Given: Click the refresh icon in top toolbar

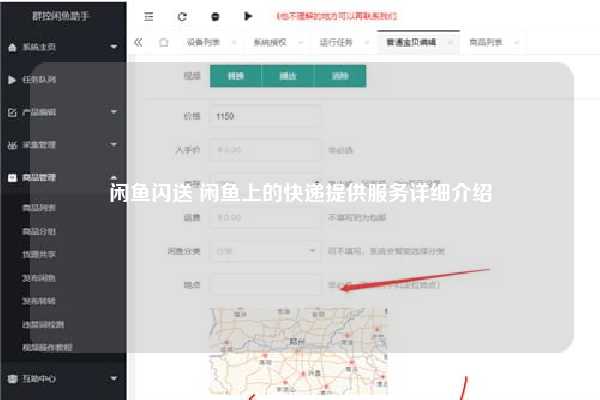Looking at the screenshot, I should click(x=182, y=16).
